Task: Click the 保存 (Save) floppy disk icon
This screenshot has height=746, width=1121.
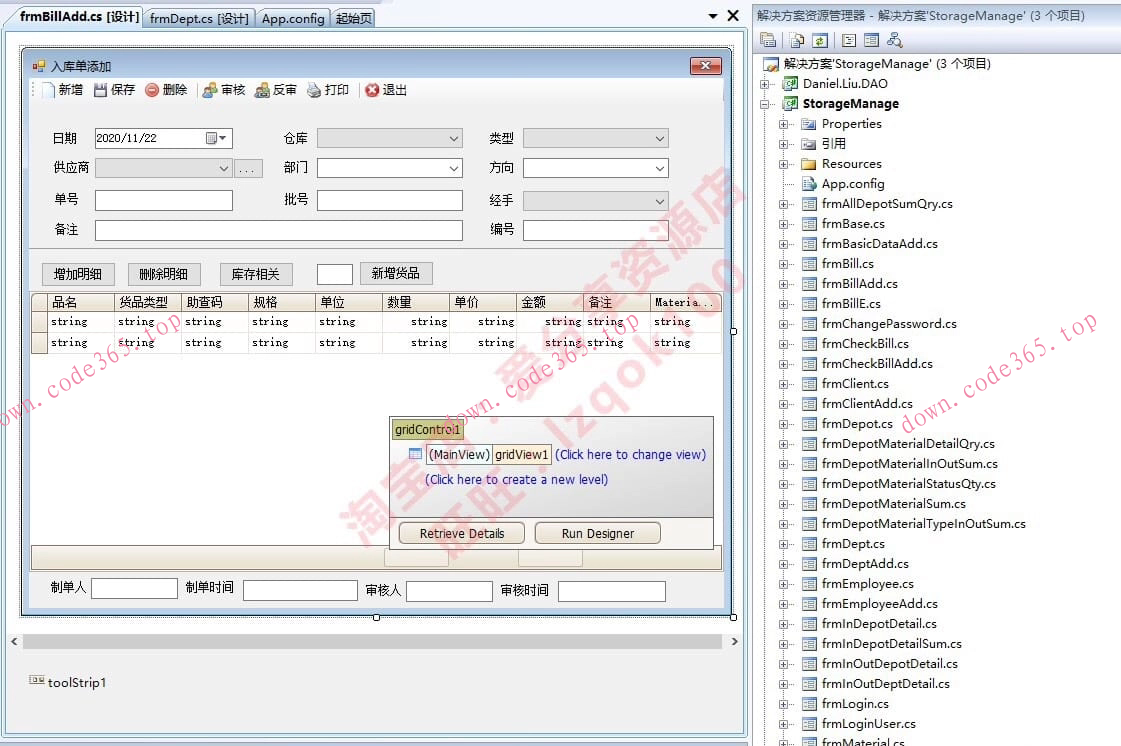Action: pyautogui.click(x=100, y=90)
